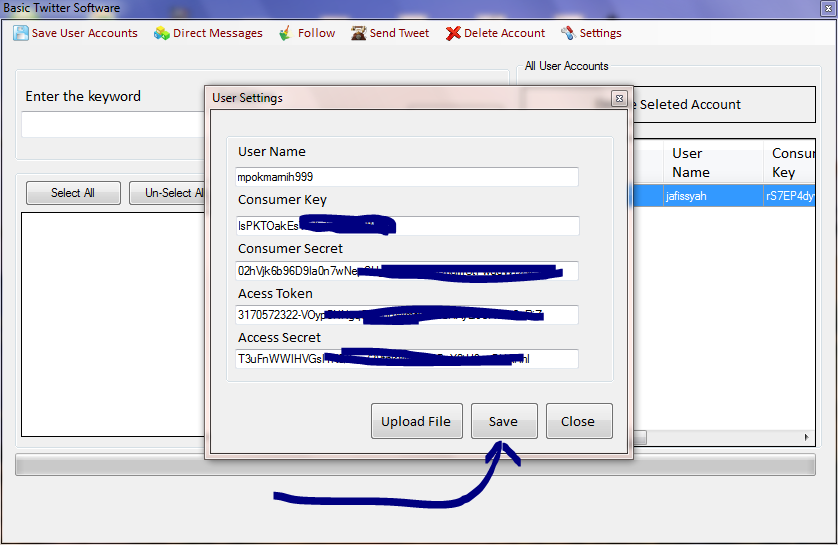This screenshot has width=838, height=545.
Task: Focus the Consumer Secret input field
Action: 407,271
